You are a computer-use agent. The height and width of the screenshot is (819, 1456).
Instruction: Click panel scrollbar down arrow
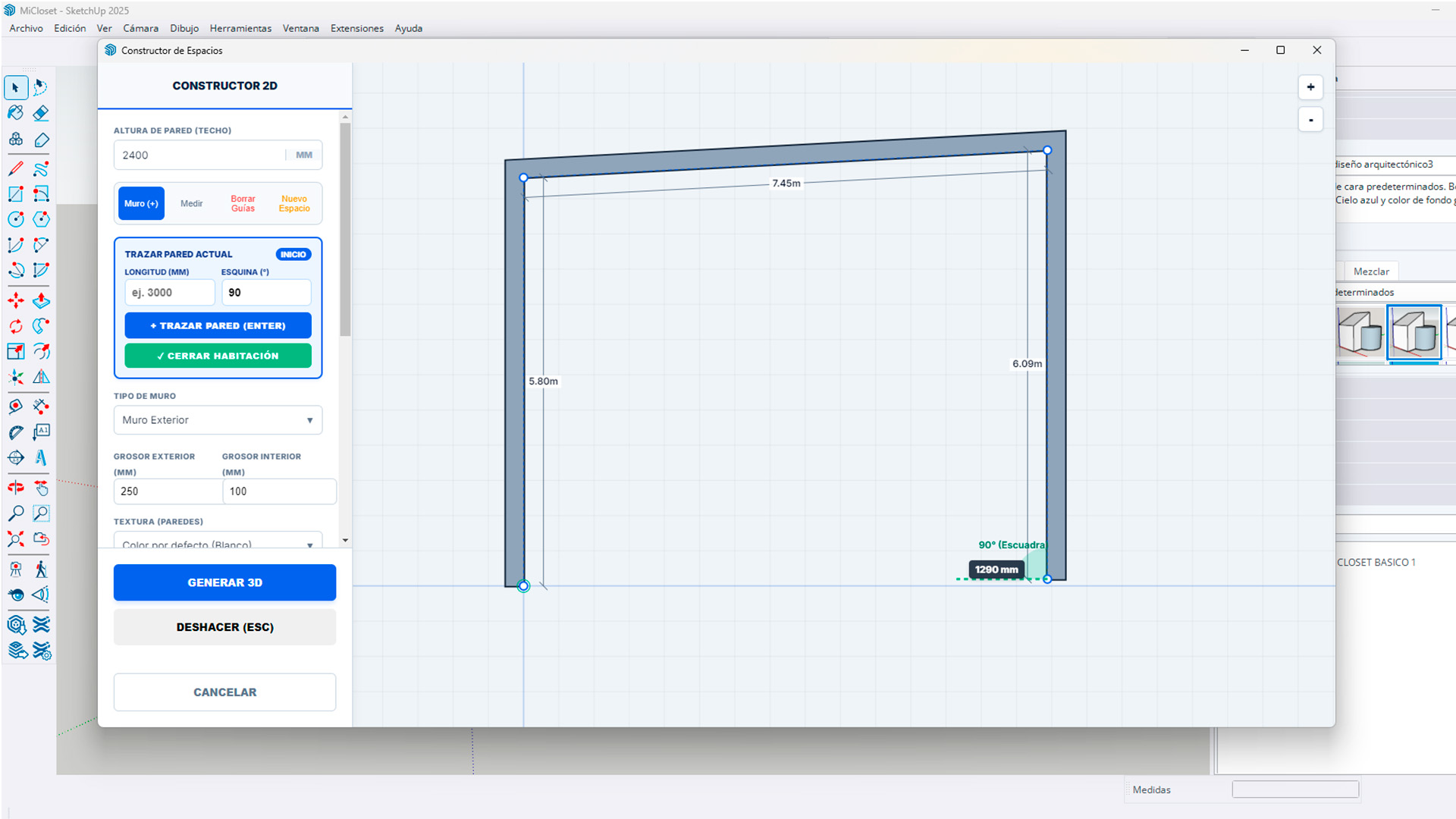345,541
